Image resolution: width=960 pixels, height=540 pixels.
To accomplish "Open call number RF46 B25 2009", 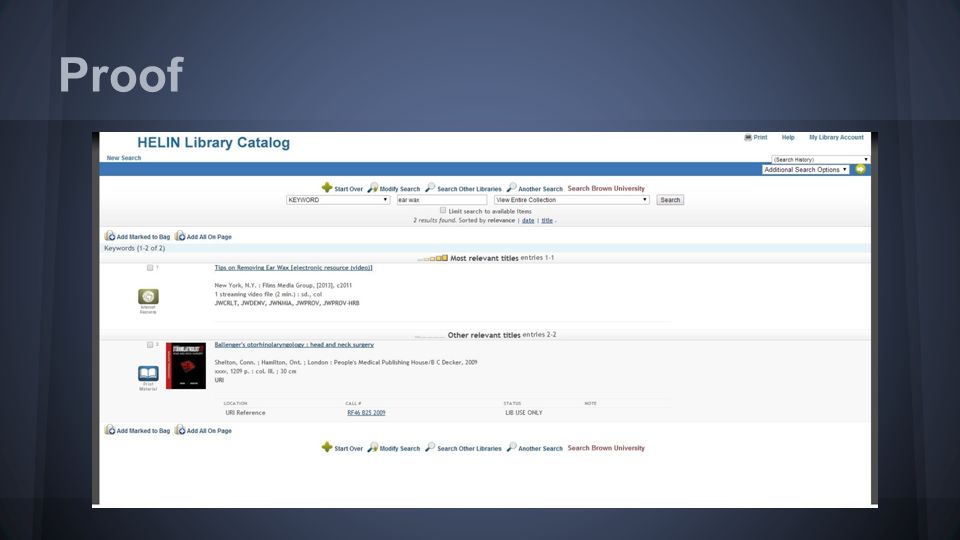I will click(x=366, y=413).
